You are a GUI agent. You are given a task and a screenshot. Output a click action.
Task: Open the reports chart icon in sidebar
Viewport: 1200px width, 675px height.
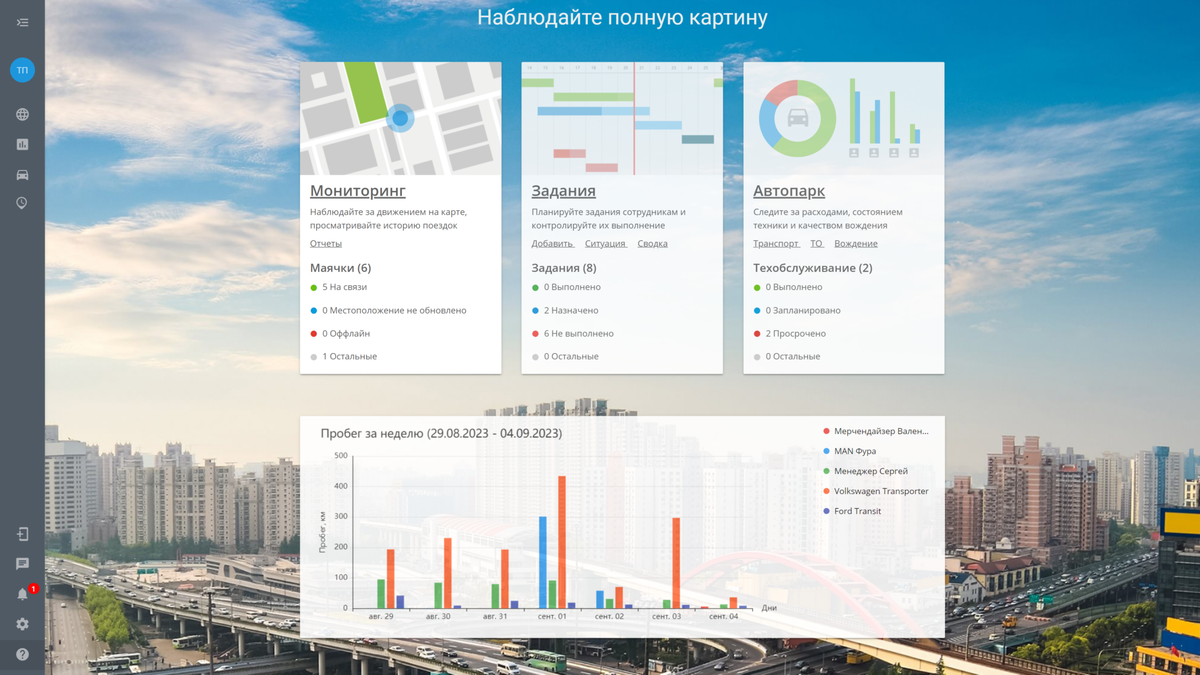pyautogui.click(x=22, y=145)
